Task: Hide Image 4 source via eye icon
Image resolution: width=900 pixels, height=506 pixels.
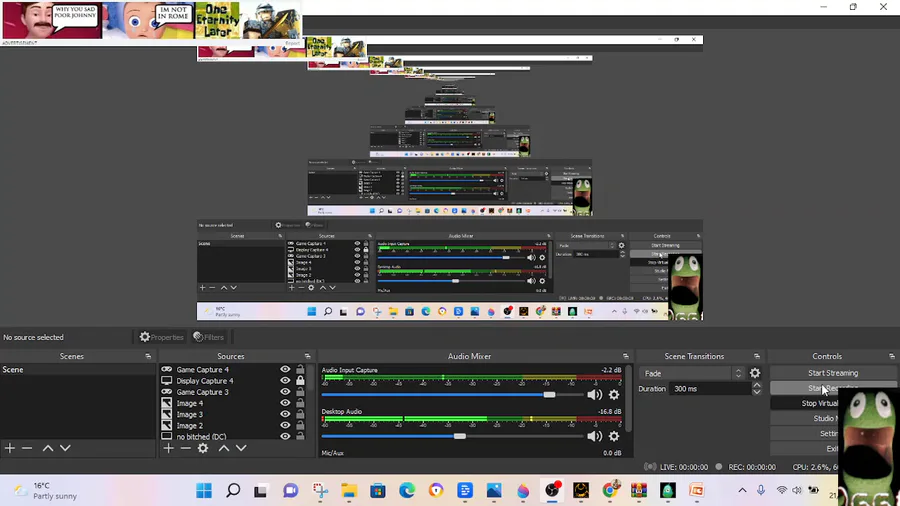Action: click(x=285, y=403)
